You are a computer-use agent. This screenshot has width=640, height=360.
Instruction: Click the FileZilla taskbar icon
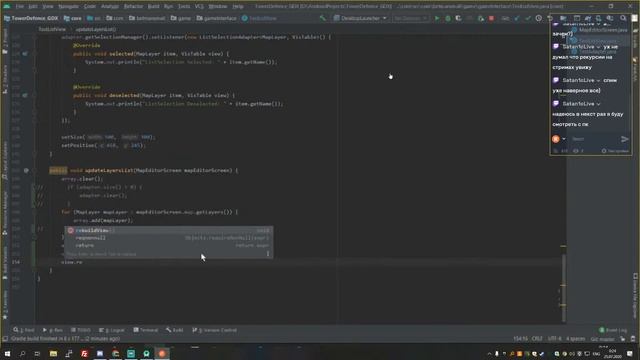tap(84, 353)
